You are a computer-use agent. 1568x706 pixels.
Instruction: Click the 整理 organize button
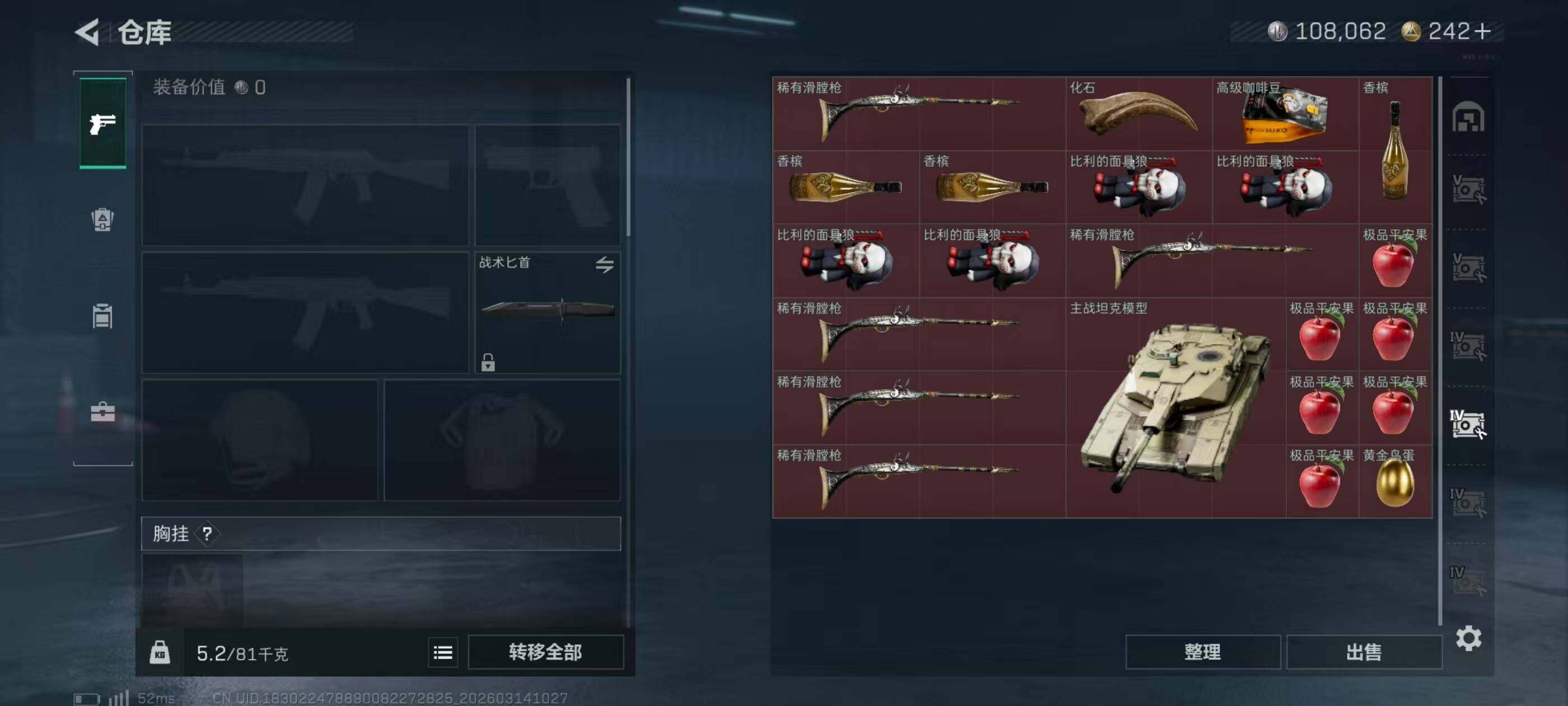tap(1202, 652)
